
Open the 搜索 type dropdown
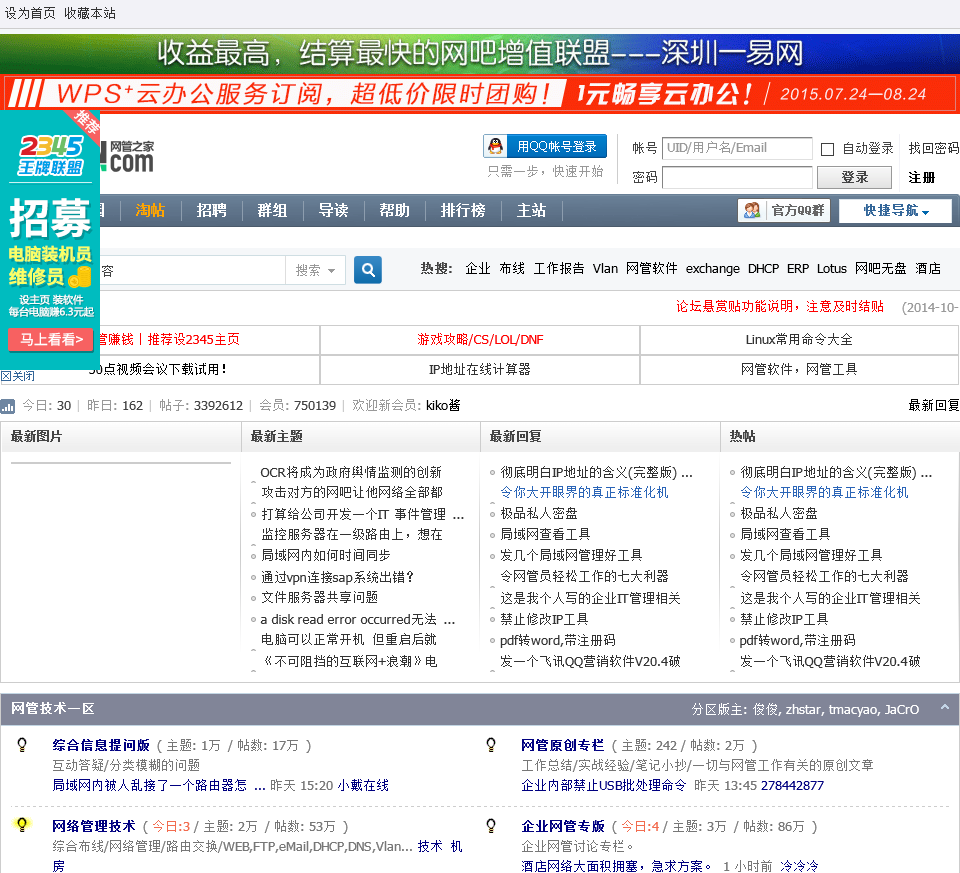(x=315, y=270)
